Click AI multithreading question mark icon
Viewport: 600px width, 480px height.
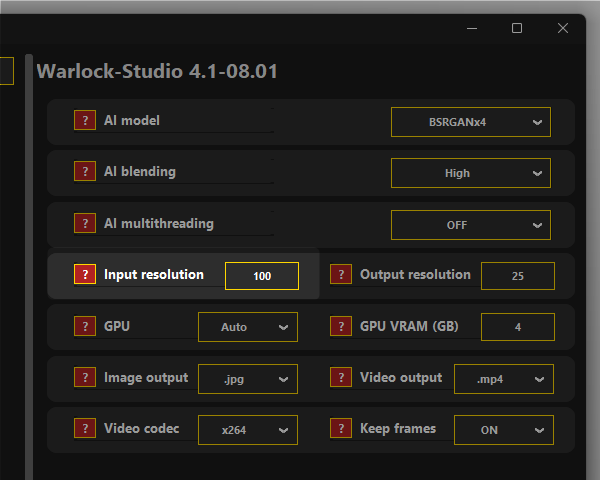coord(85,224)
